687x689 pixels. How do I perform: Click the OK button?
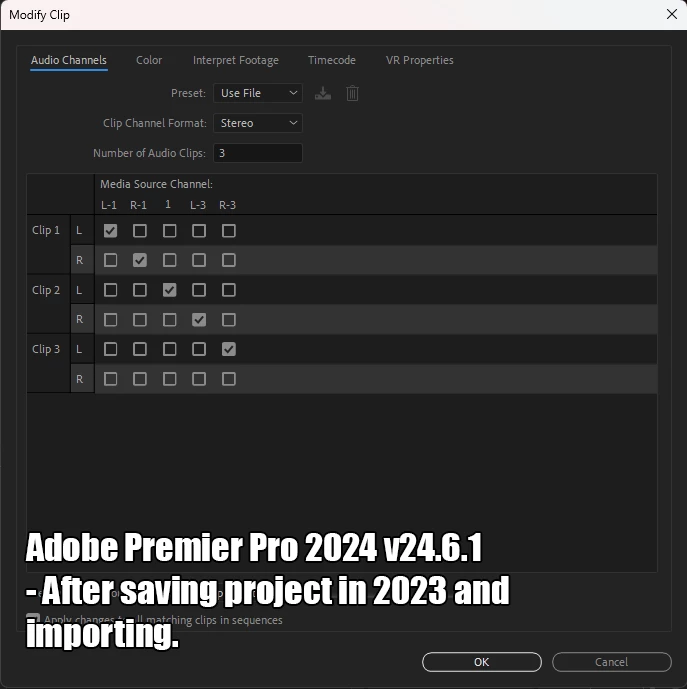pos(482,662)
